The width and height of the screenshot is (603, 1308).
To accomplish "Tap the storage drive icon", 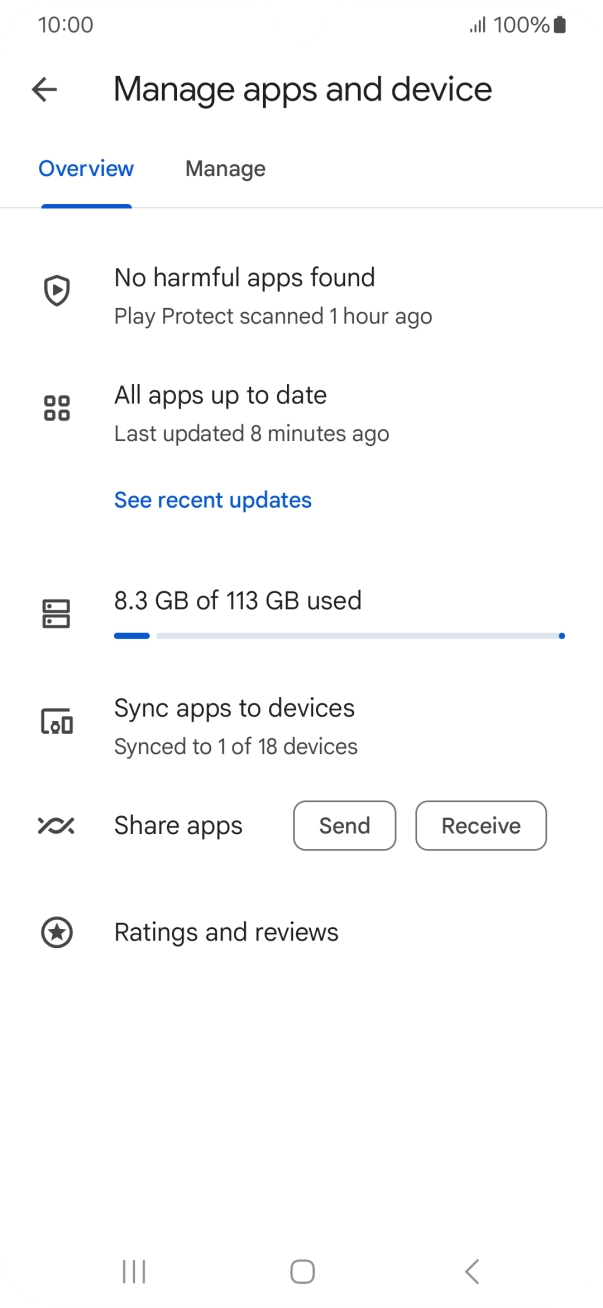I will [57, 614].
